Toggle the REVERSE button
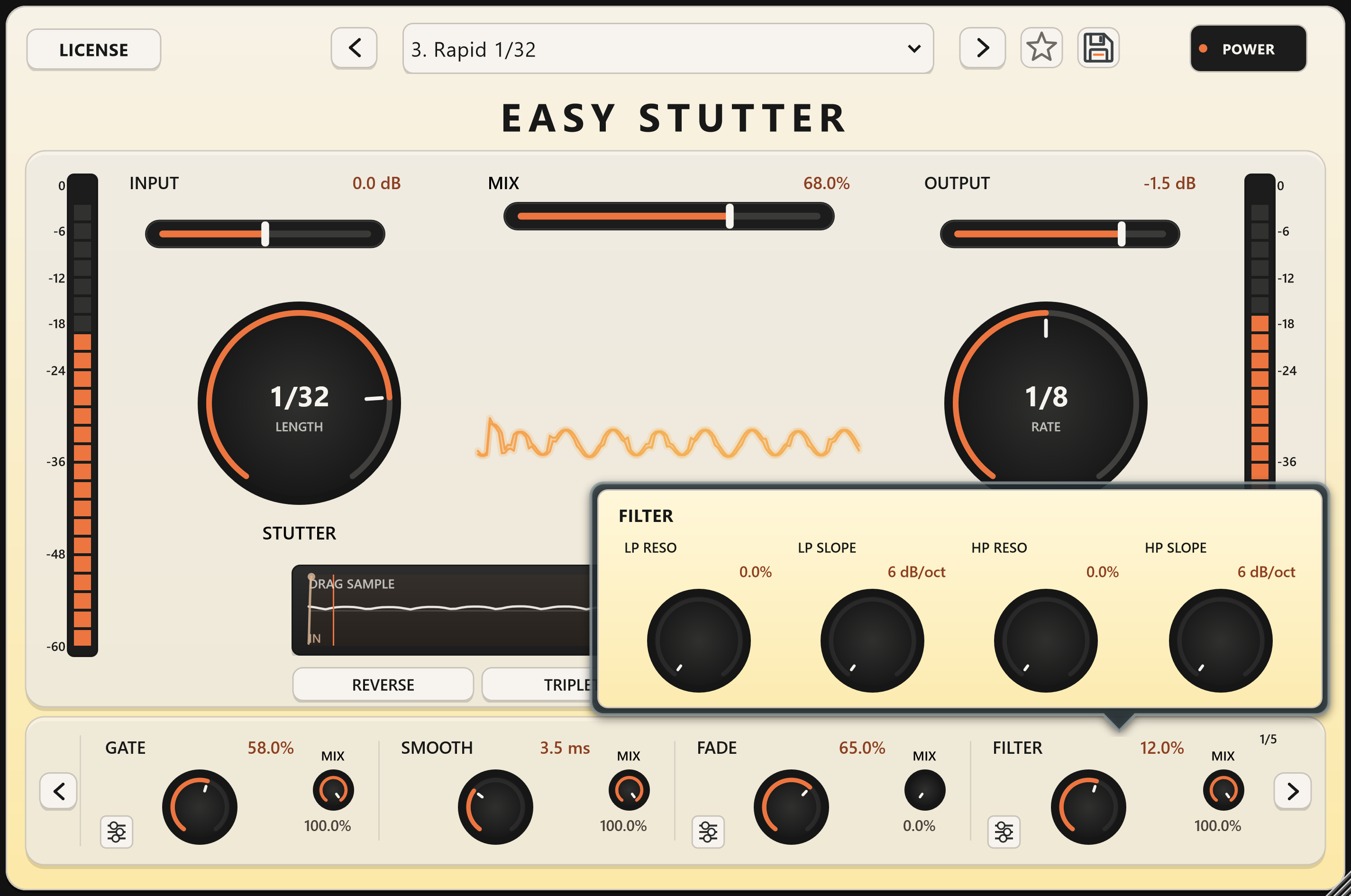 coord(383,685)
